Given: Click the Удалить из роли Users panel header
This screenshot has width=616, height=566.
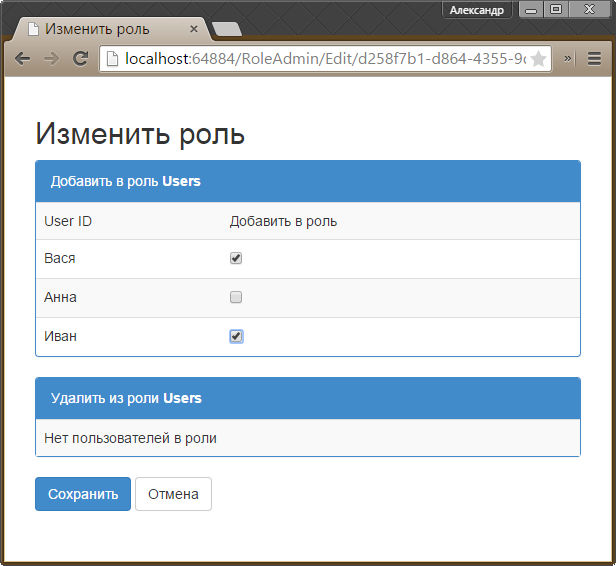Looking at the screenshot, I should point(308,398).
